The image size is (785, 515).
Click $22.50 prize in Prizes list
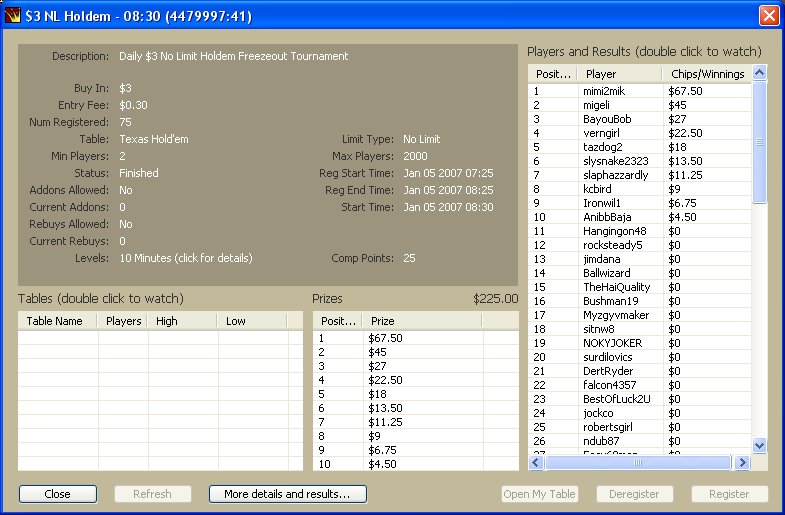[385, 380]
